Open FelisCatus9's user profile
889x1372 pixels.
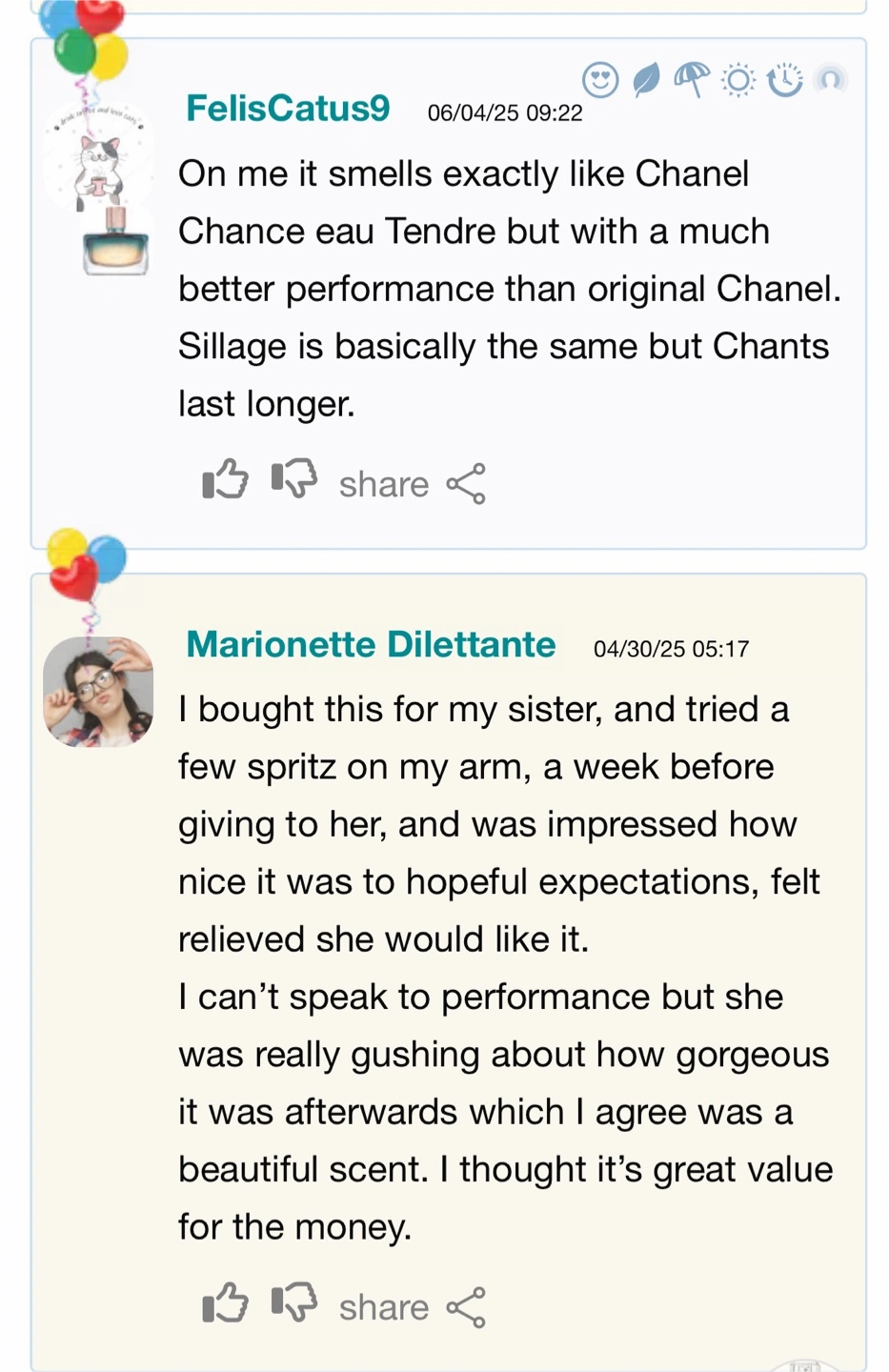point(288,109)
